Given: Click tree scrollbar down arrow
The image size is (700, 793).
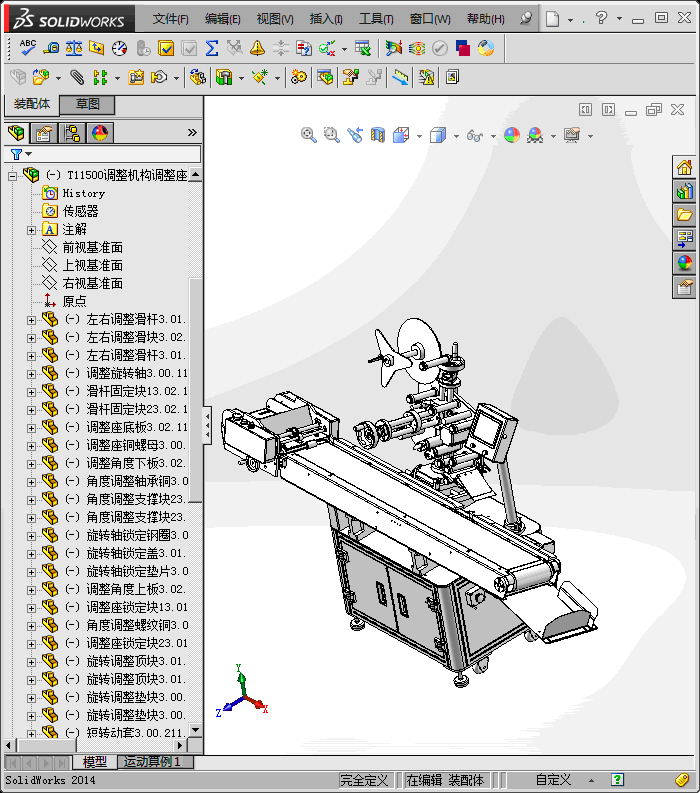Looking at the screenshot, I should 195,730.
